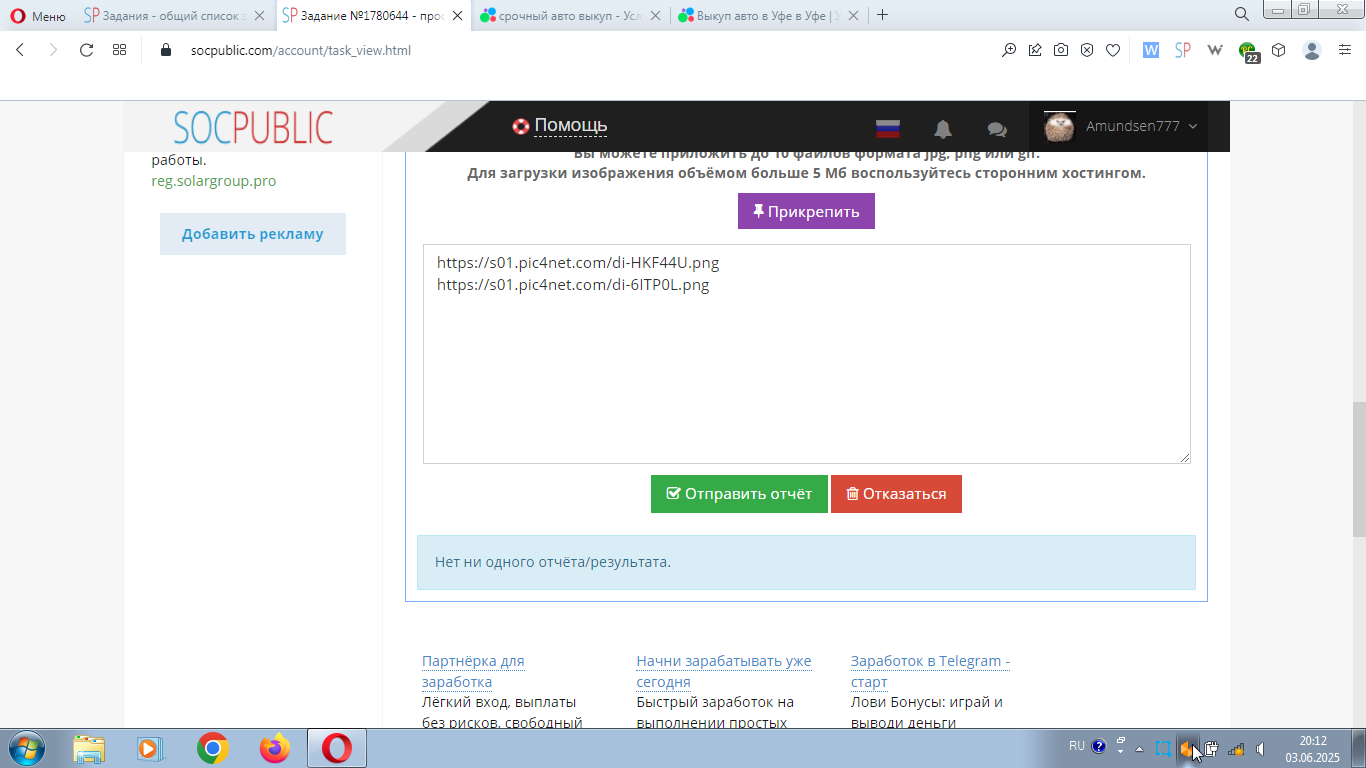Open Windows Explorer from taskbar
1366x768 pixels.
[x=89, y=748]
